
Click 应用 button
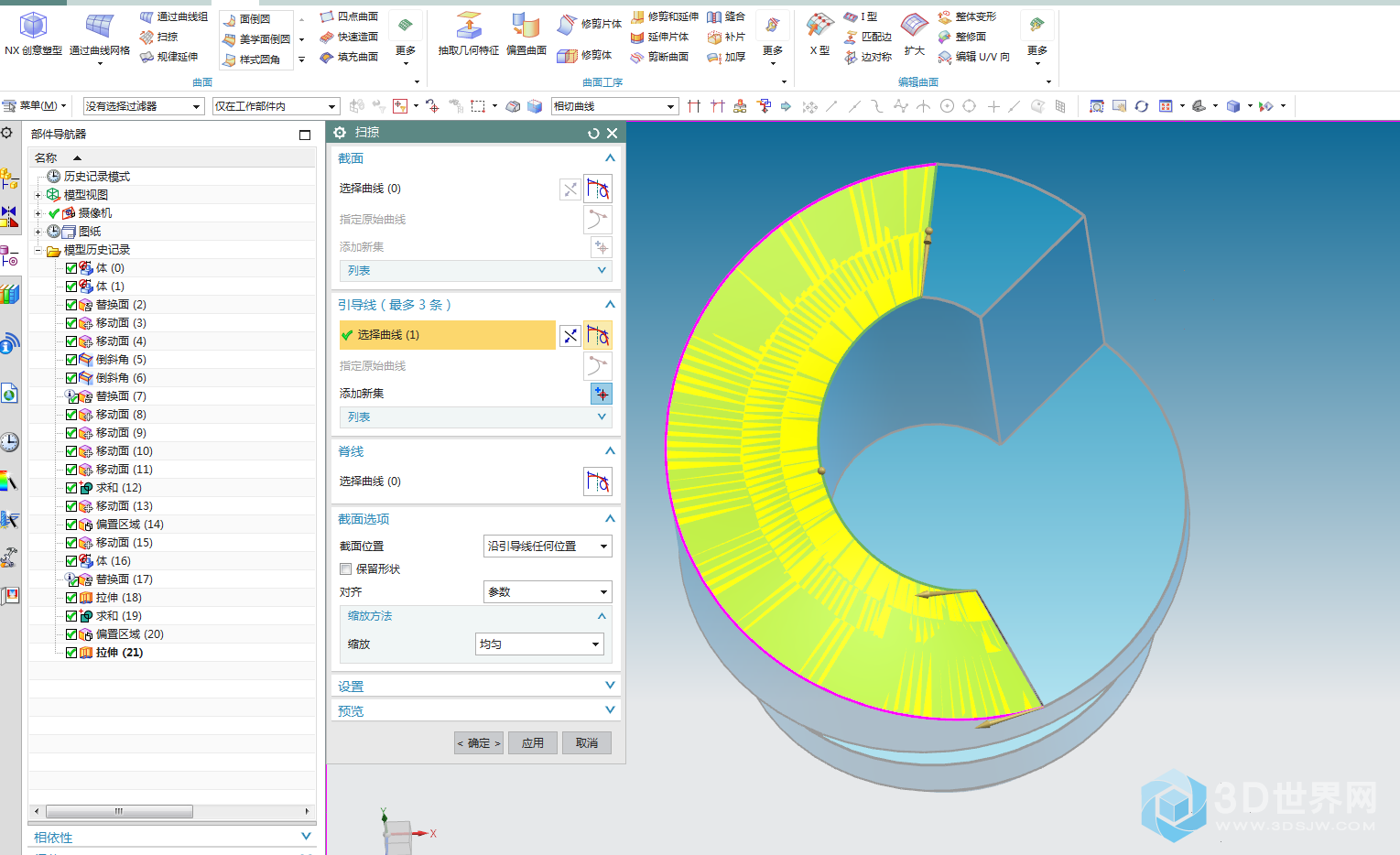click(x=533, y=743)
